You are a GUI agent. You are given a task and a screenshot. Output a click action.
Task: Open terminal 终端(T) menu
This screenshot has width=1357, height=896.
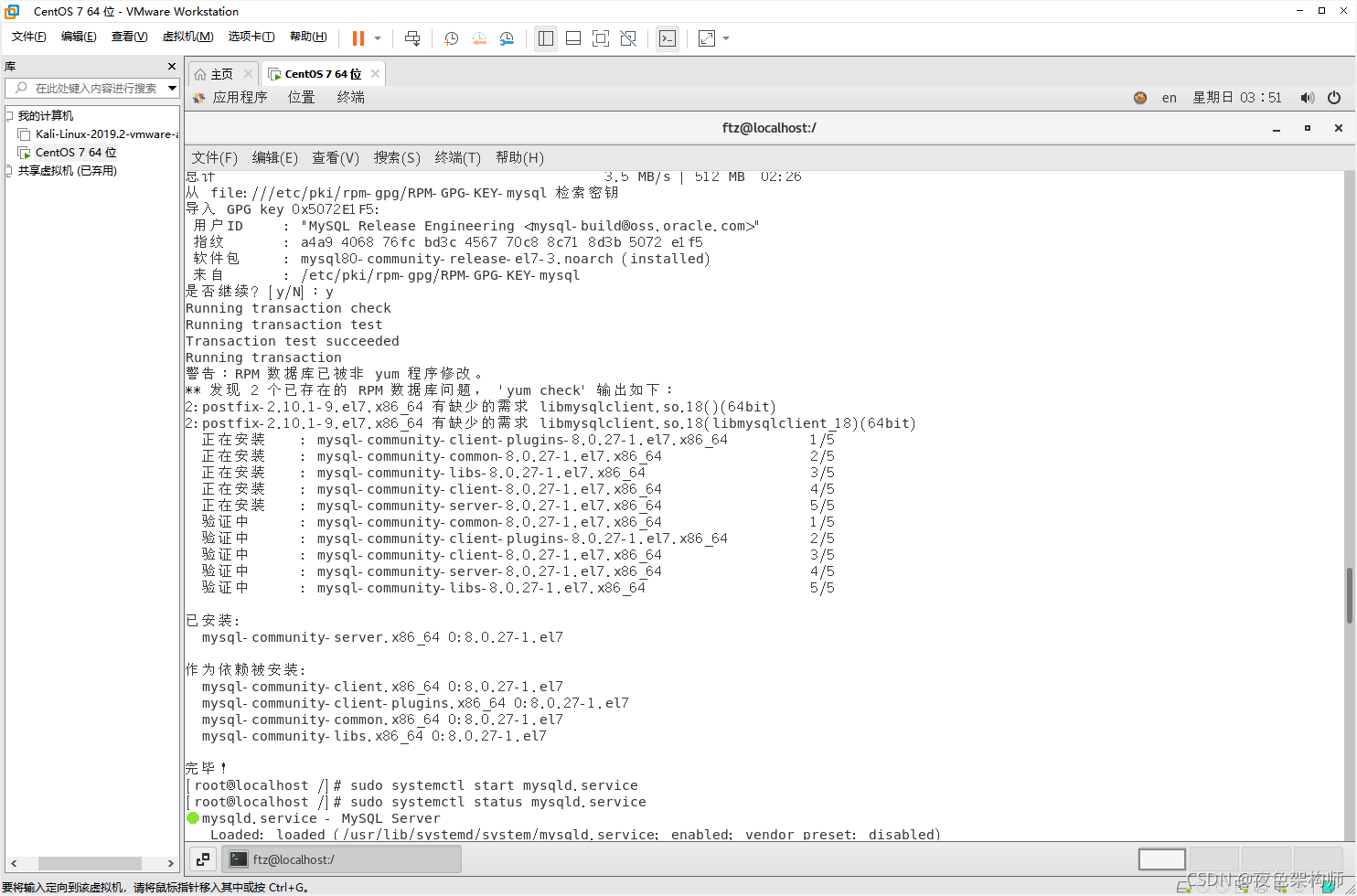coord(458,157)
